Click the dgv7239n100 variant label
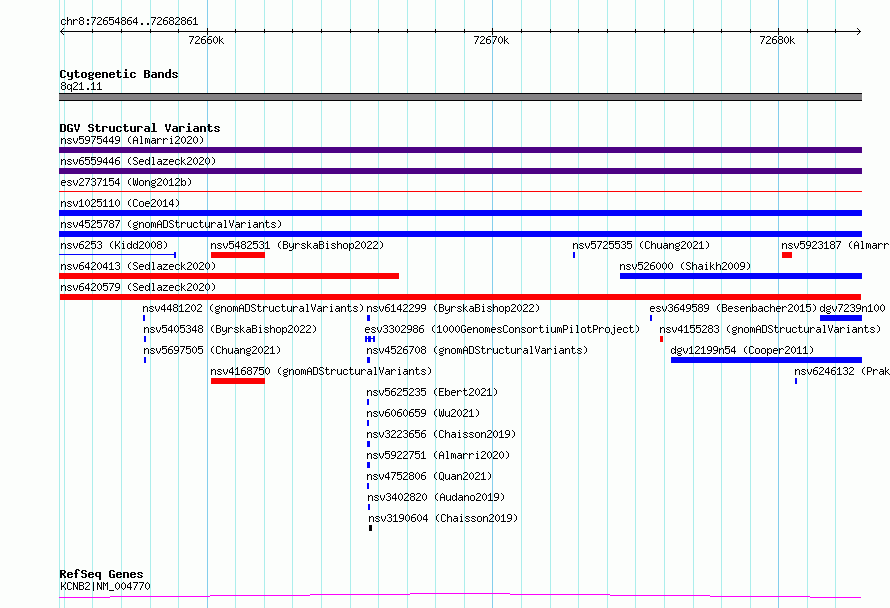 [852, 308]
